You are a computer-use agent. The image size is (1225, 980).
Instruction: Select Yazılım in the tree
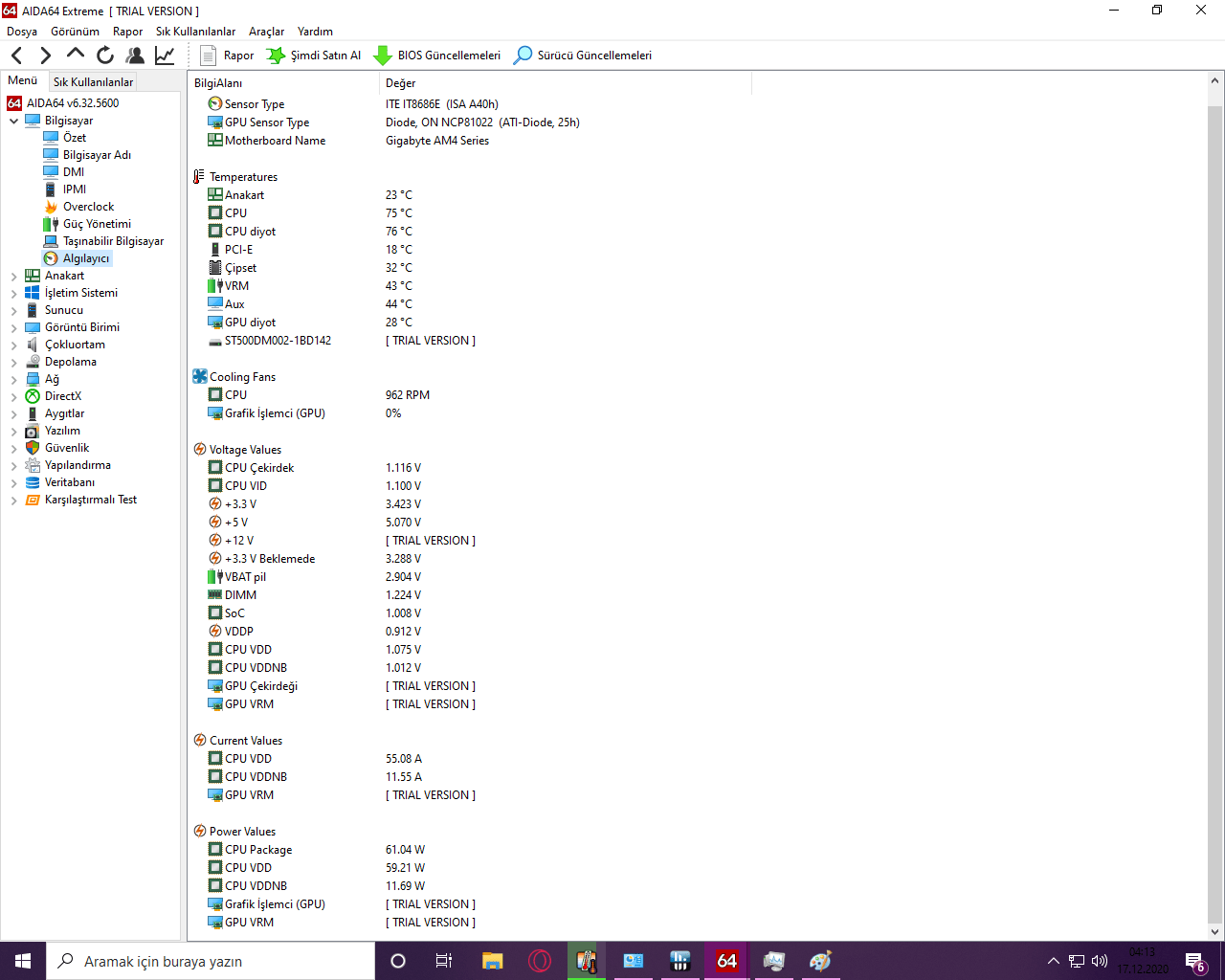click(62, 431)
